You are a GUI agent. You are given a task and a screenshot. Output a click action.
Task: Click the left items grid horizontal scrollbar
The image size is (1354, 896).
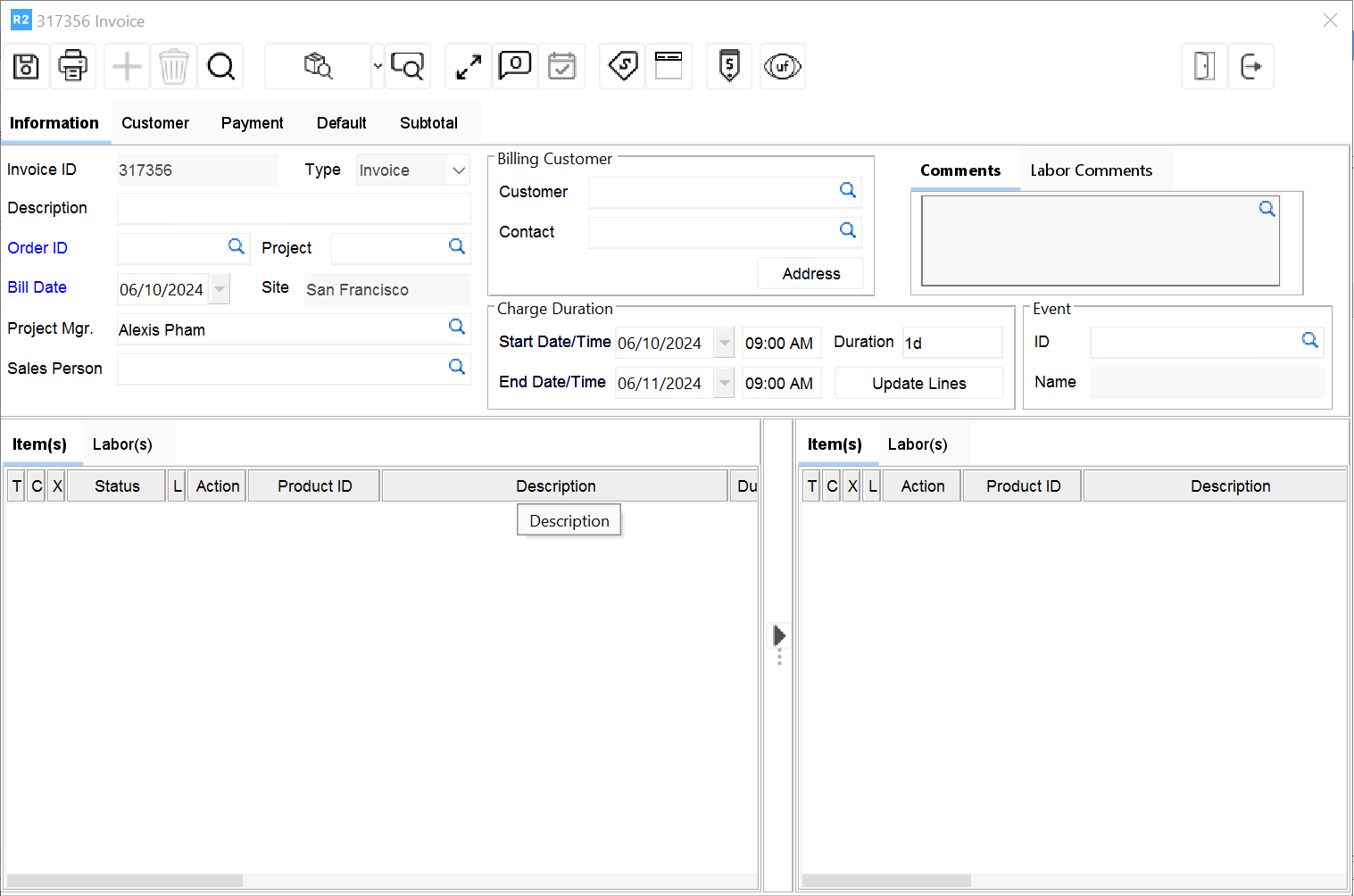click(125, 880)
